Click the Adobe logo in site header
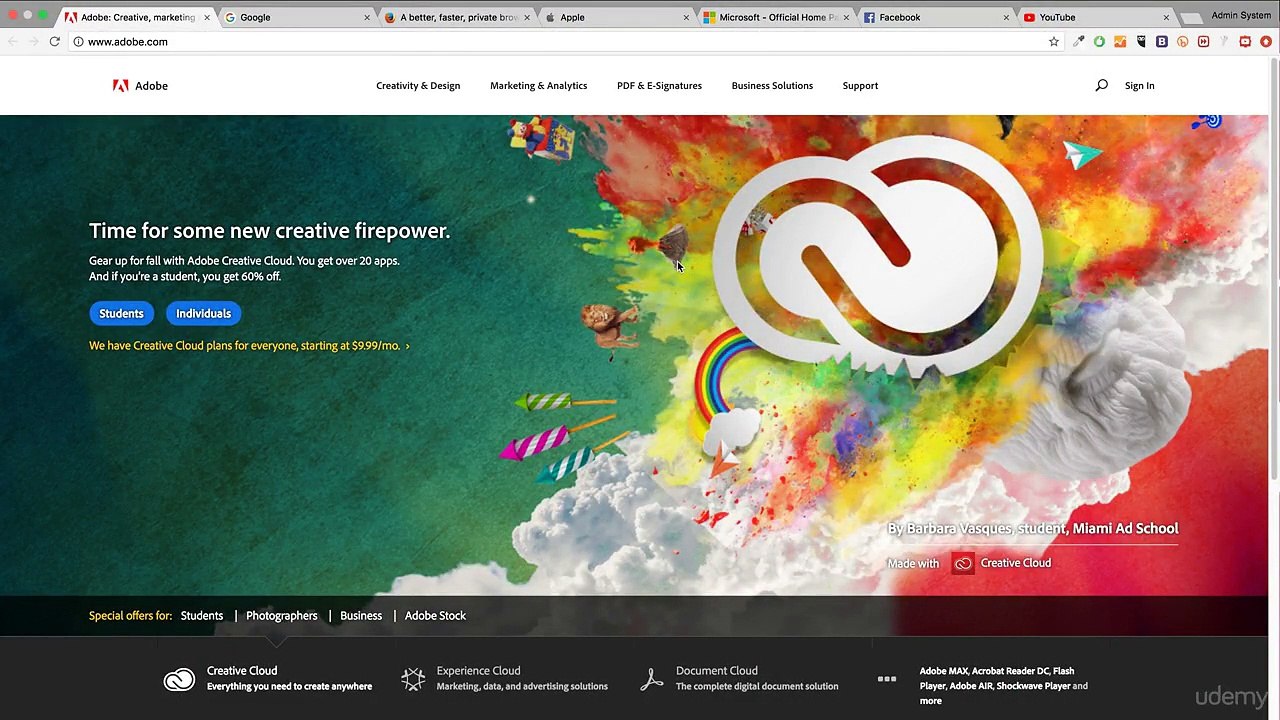This screenshot has width=1280, height=720. click(x=140, y=86)
